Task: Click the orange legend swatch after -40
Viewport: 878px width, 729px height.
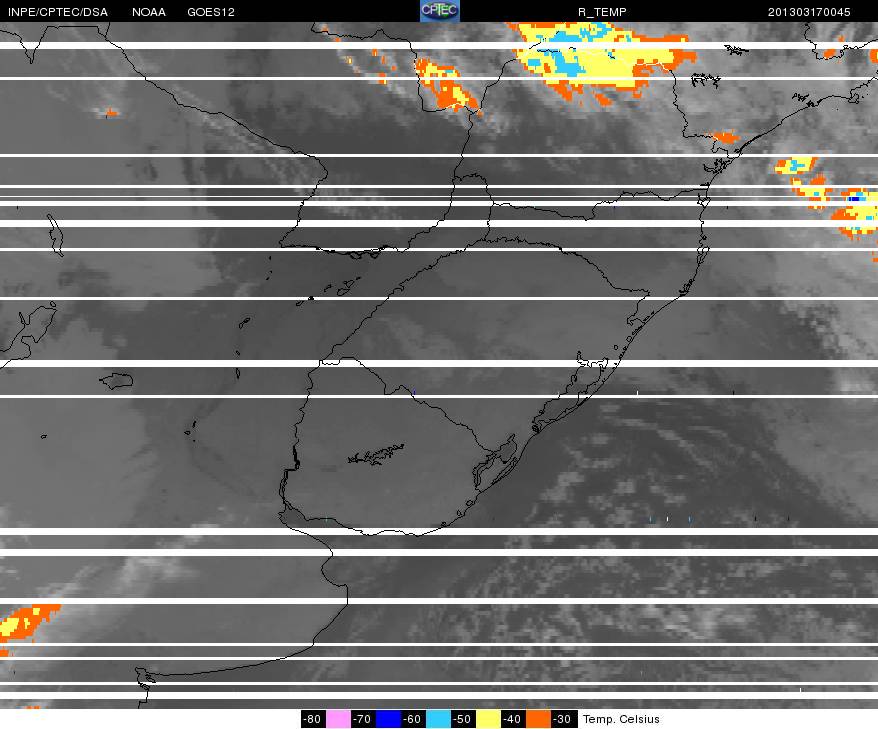Action: 538,719
